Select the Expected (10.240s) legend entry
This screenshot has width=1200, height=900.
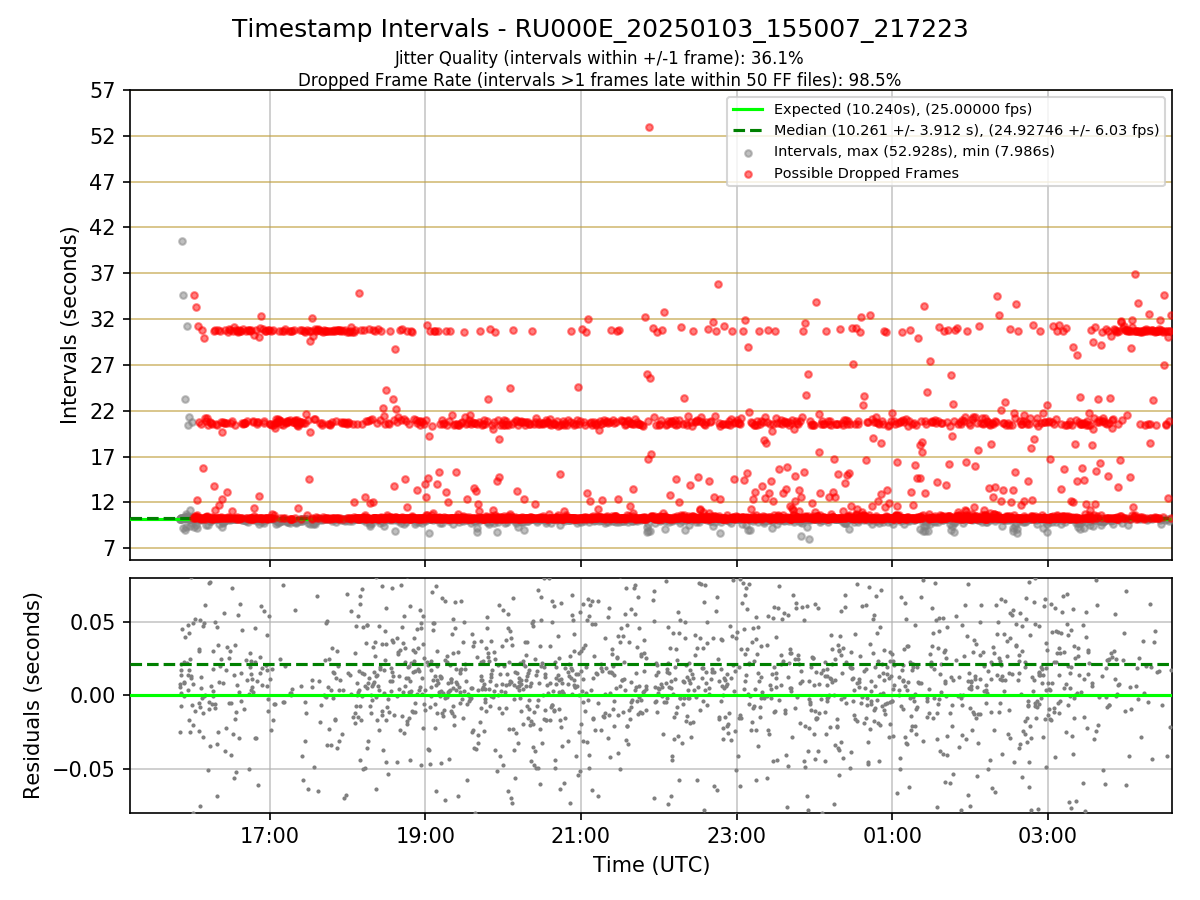point(903,109)
